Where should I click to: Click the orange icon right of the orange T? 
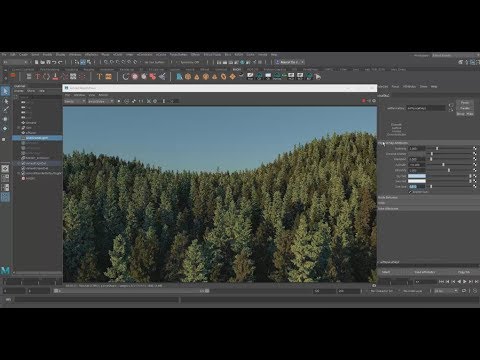108,77
